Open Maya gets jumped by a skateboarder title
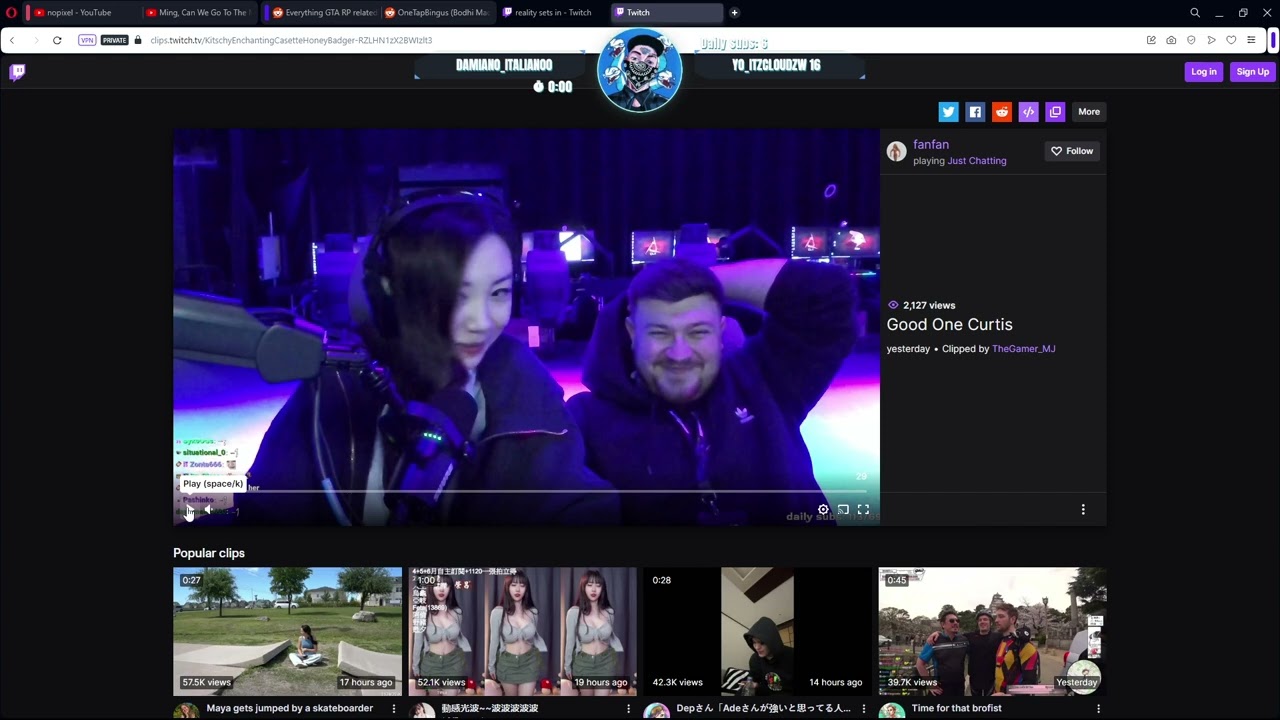This screenshot has width=1280, height=720. (289, 708)
